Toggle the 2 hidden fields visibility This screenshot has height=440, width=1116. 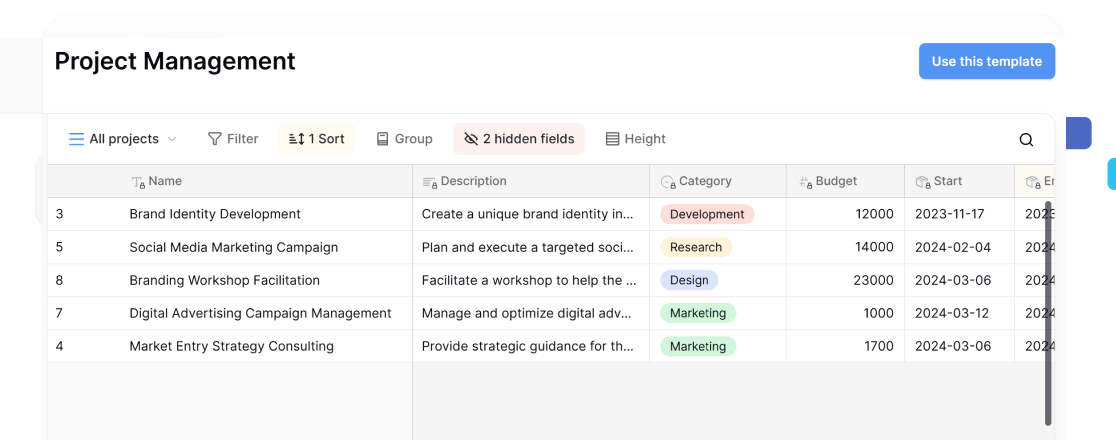[x=518, y=139]
